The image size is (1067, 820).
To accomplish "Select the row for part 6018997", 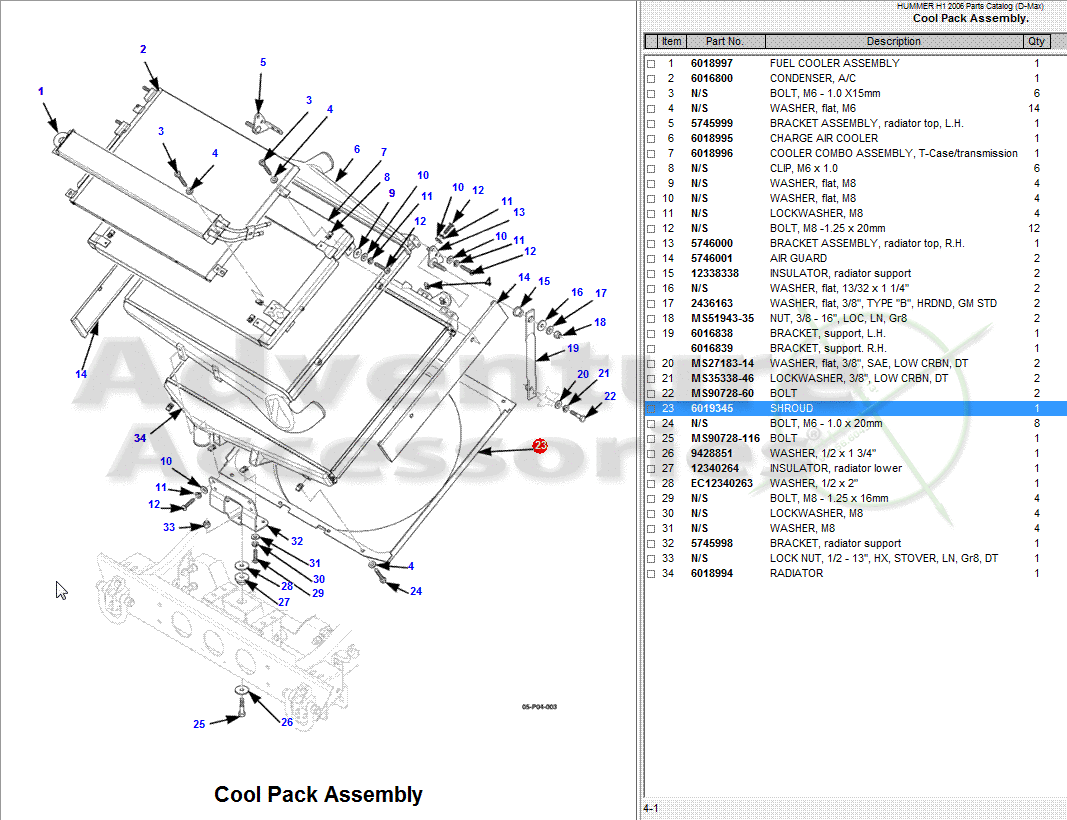I will [855, 63].
